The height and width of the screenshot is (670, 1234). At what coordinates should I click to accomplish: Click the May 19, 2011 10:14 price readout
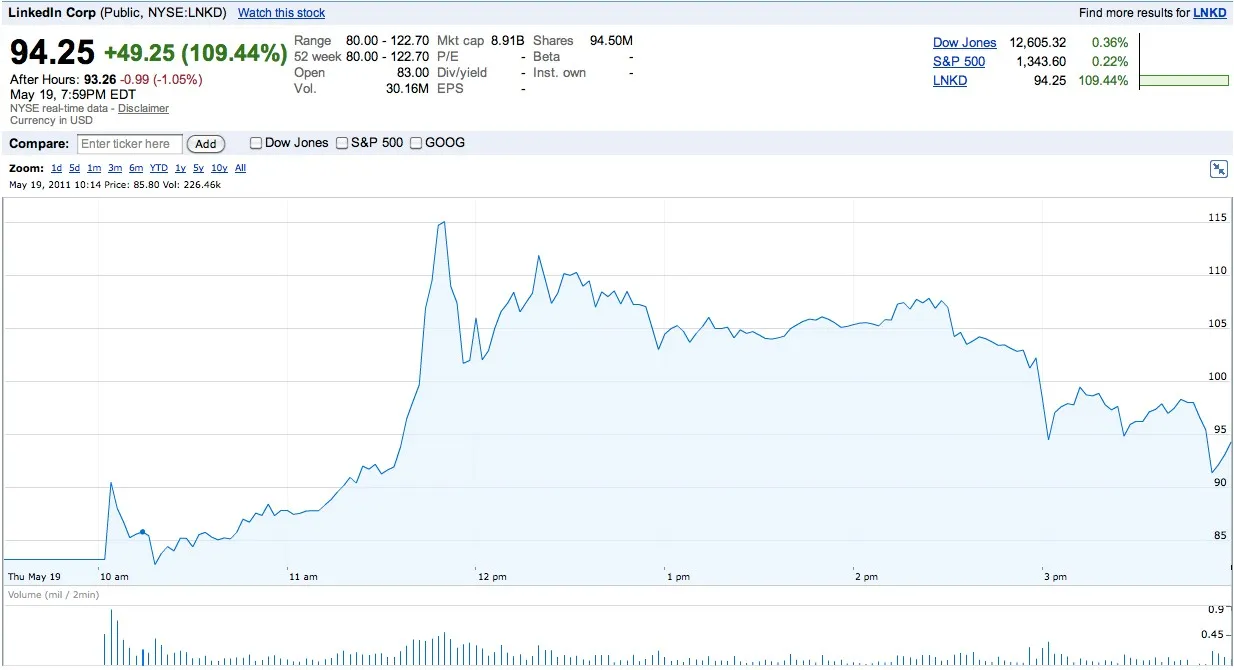coord(115,185)
